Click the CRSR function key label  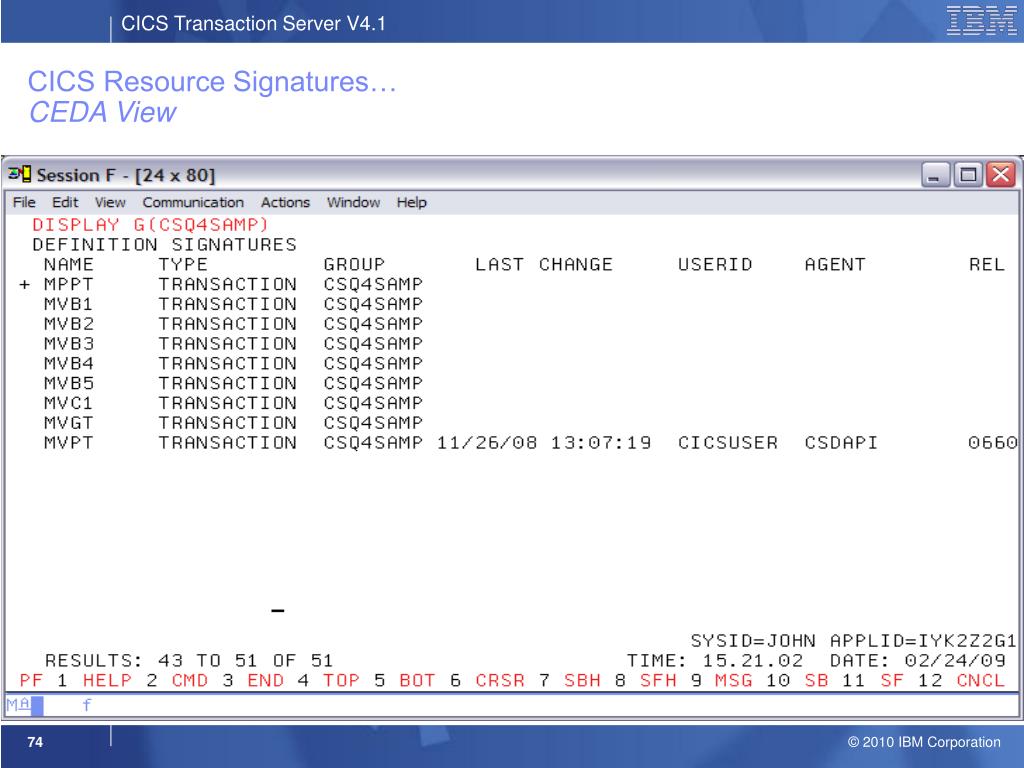(x=500, y=680)
